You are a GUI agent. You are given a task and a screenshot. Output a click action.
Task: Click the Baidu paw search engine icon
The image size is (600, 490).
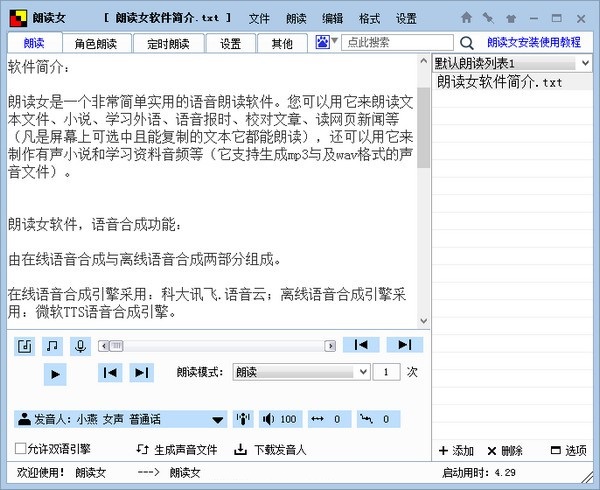(323, 43)
